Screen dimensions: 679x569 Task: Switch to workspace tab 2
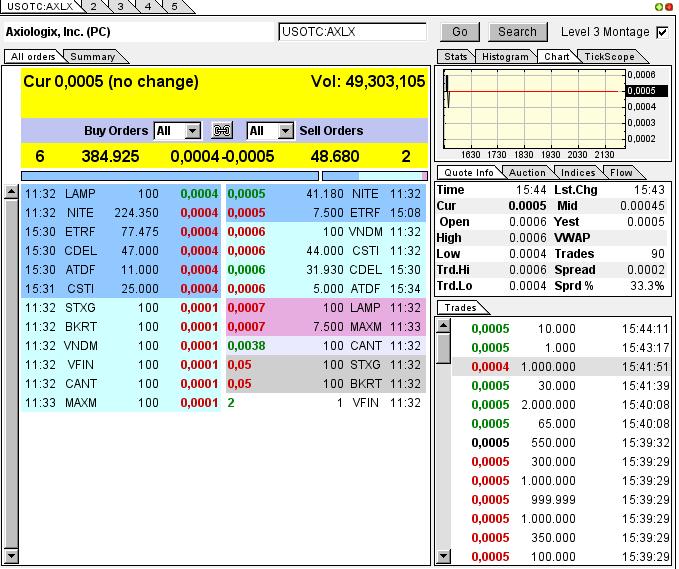[94, 6]
